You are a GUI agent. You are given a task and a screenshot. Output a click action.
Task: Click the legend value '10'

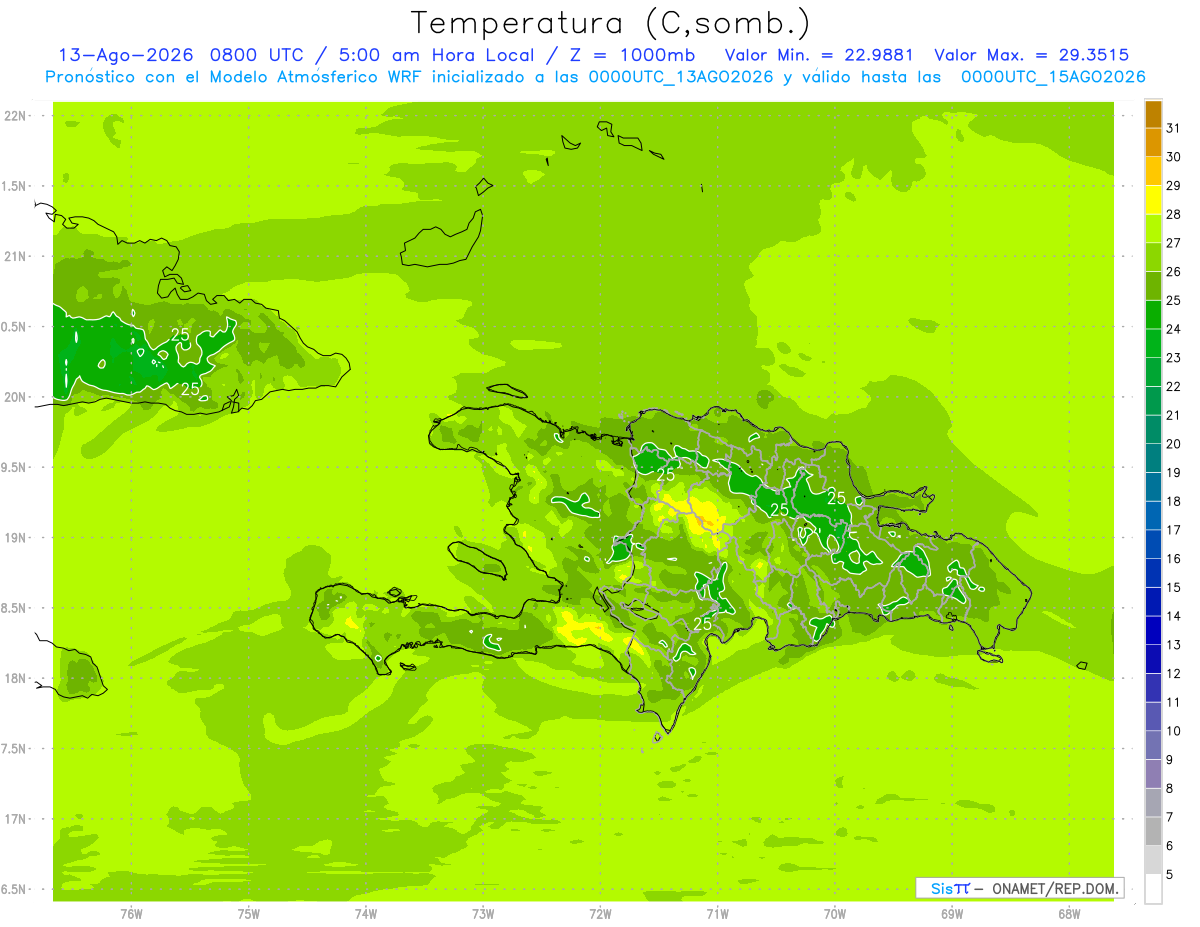pos(1174,731)
